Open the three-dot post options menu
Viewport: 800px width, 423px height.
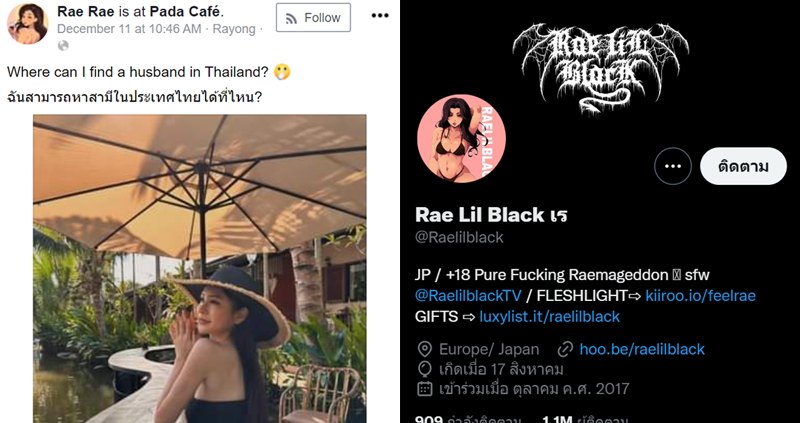coord(380,16)
